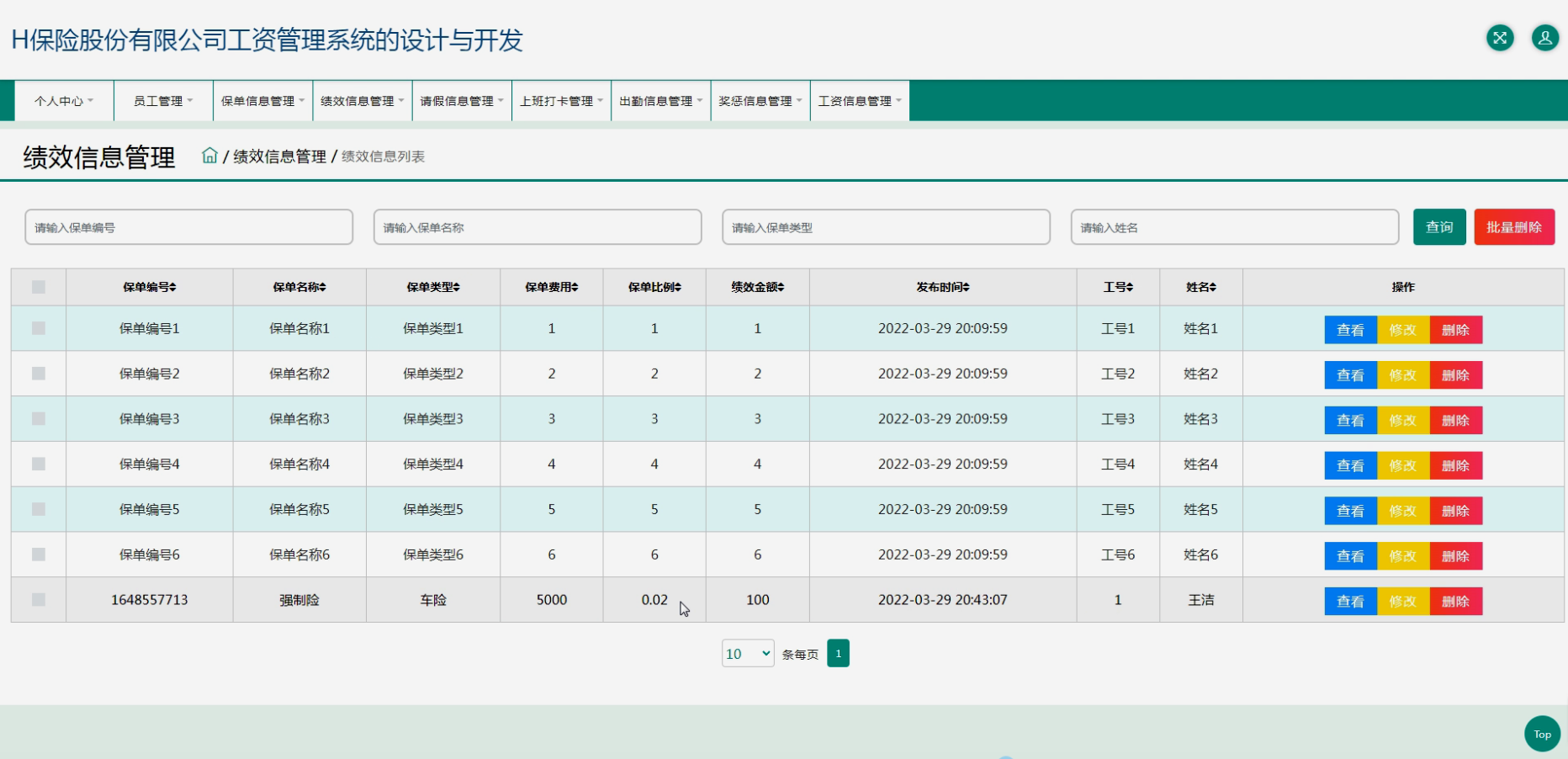This screenshot has width=1568, height=759.
Task: Click the Top scroll-to-top button
Action: (x=1542, y=734)
